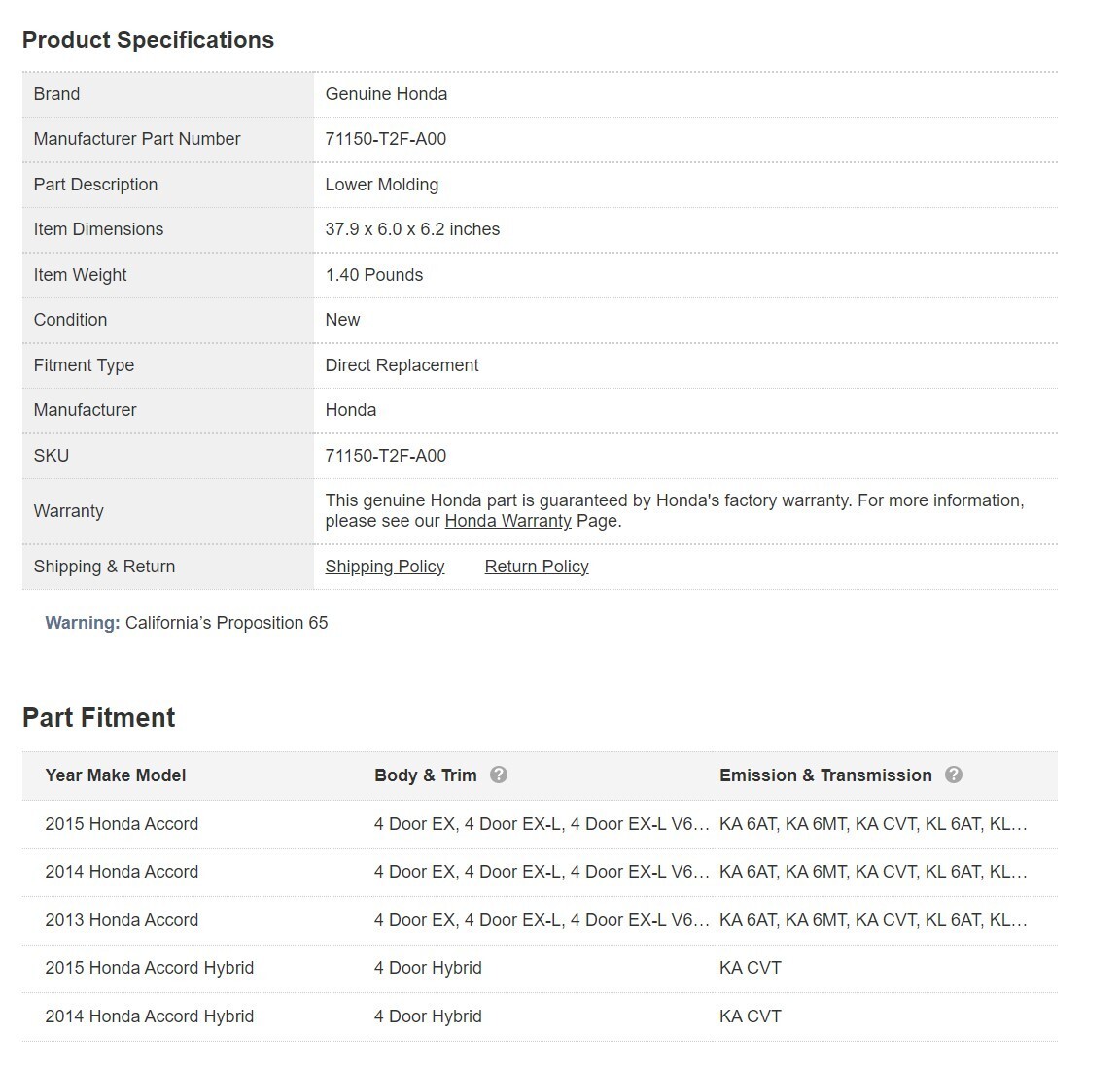Viewport: 1120px width, 1068px height.
Task: Click the Year Make Model column header
Action: (x=115, y=775)
